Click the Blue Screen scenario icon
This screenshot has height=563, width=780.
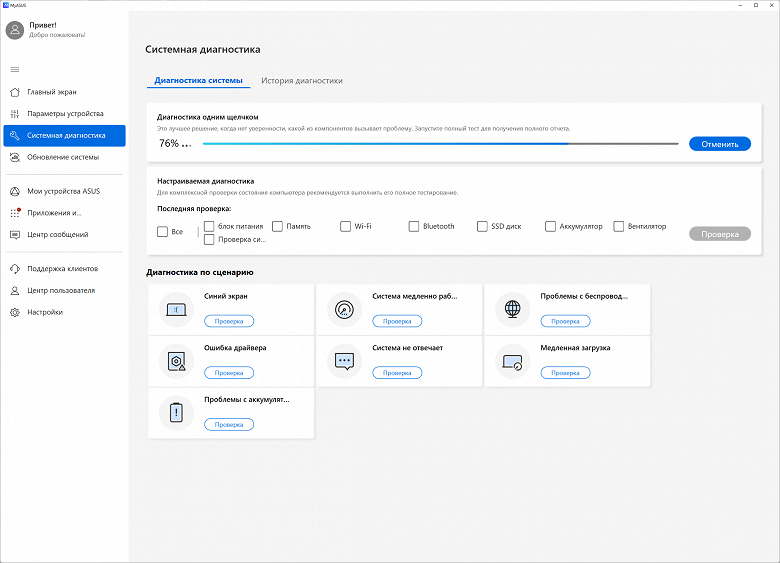pos(177,310)
